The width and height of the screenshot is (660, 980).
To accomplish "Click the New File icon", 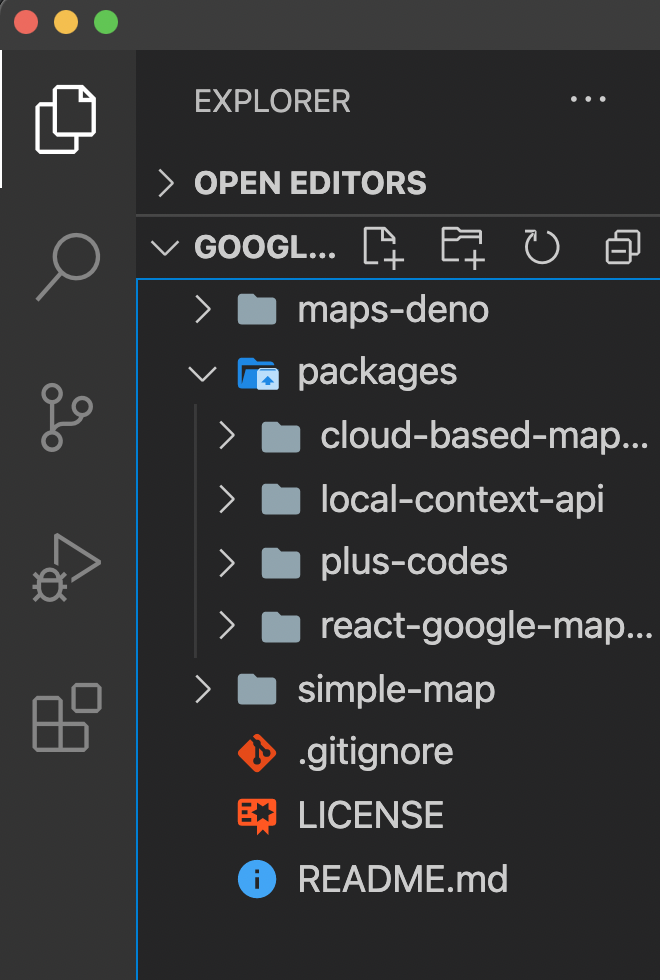I will (383, 248).
